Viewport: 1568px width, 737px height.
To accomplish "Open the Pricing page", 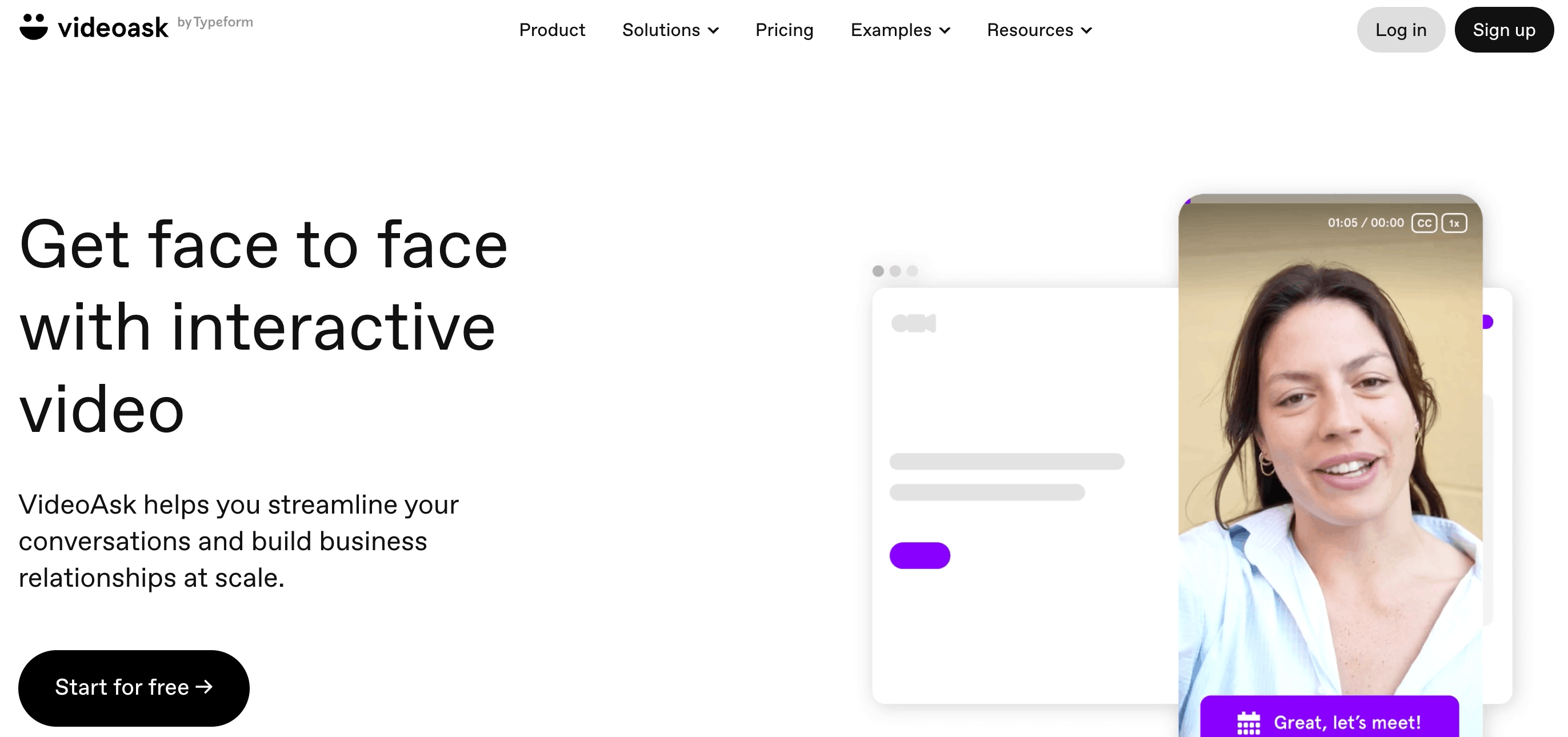I will click(x=784, y=30).
